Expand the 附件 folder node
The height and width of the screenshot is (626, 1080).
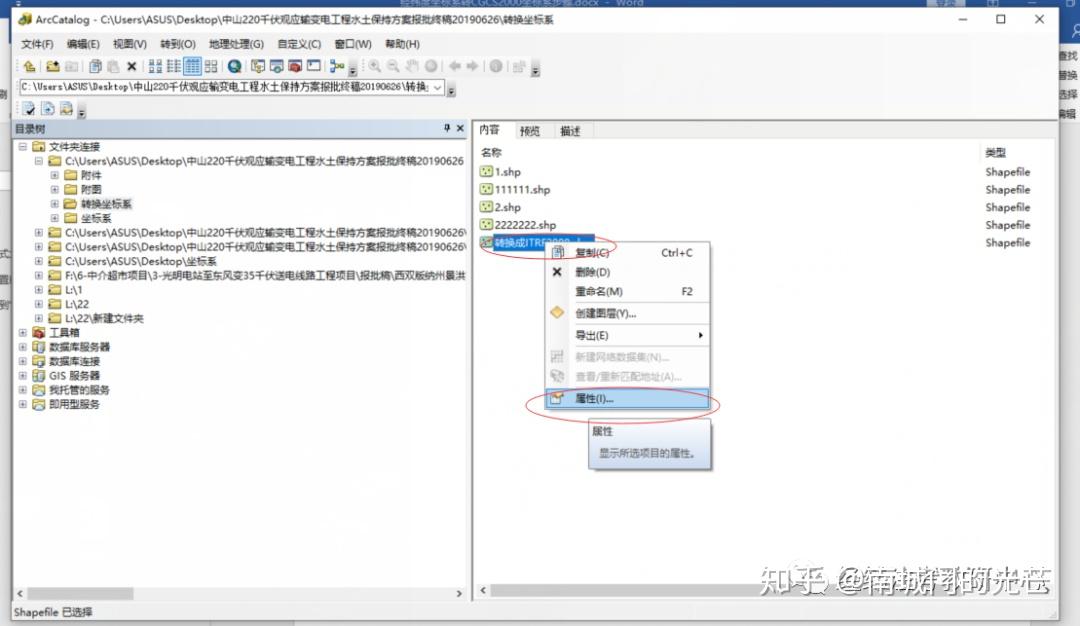point(54,175)
